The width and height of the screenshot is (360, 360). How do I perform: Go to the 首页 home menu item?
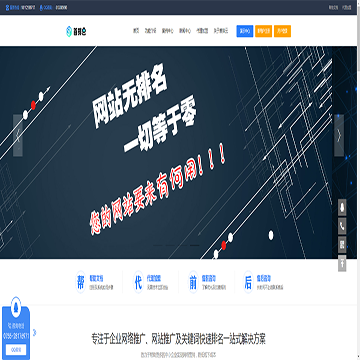[136, 31]
